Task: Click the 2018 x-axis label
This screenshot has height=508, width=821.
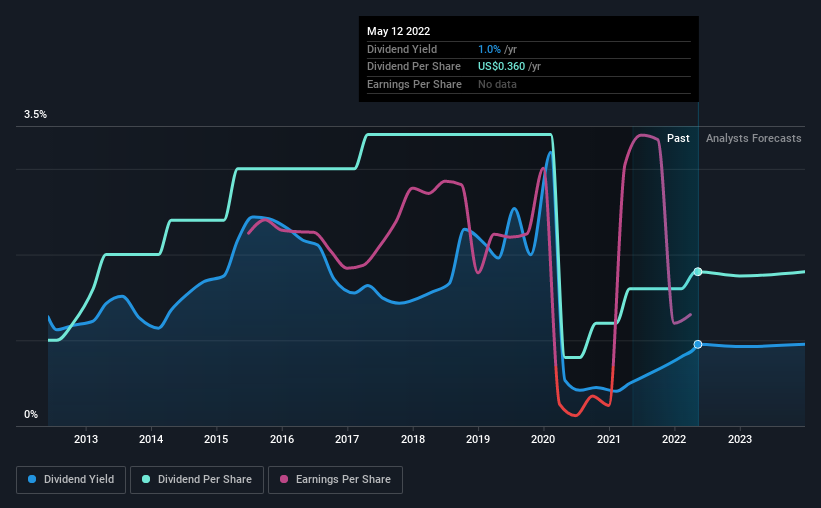Action: [x=413, y=439]
